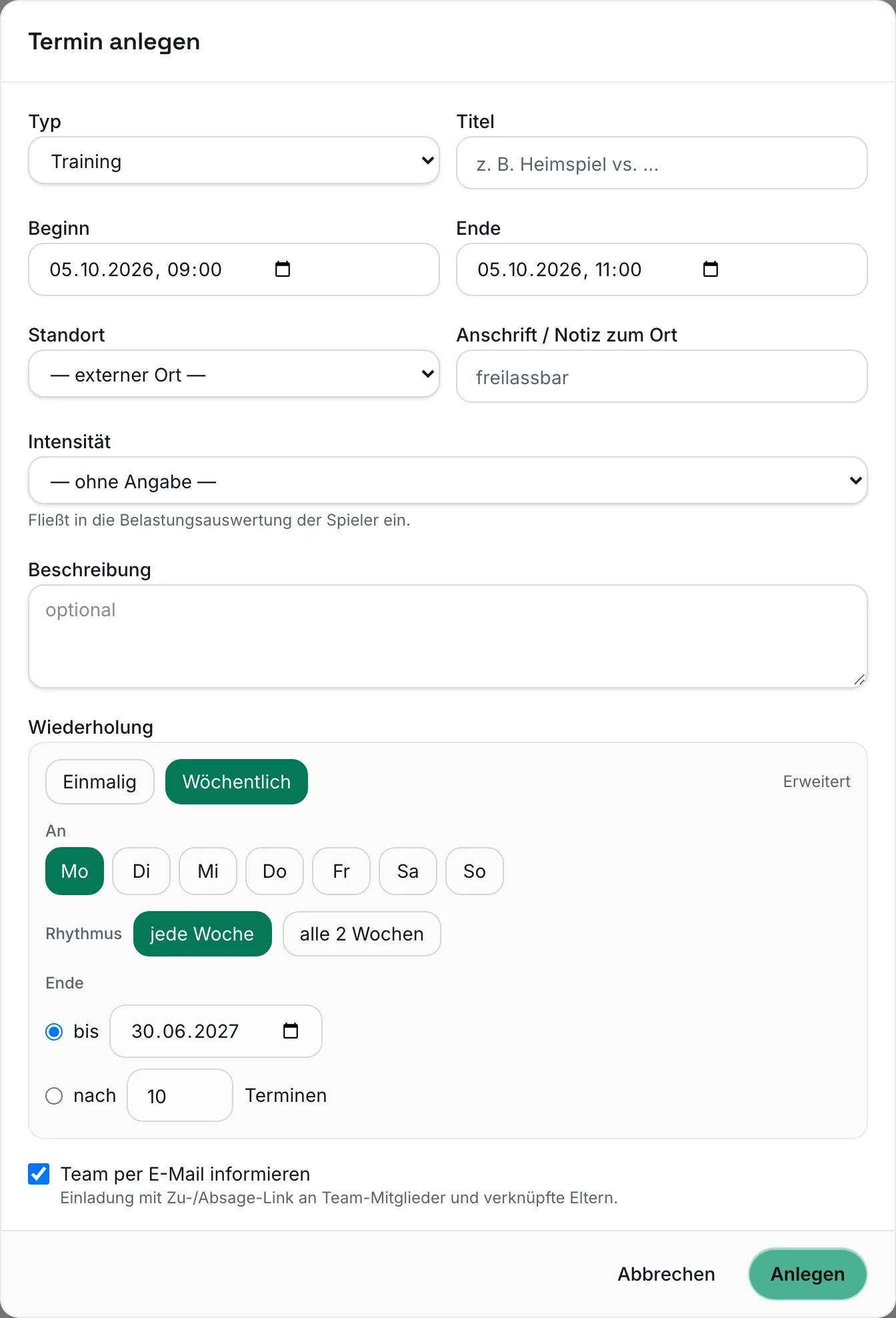Image resolution: width=896 pixels, height=1318 pixels.
Task: Focus the Terminen count field showing 10
Action: (x=180, y=1096)
